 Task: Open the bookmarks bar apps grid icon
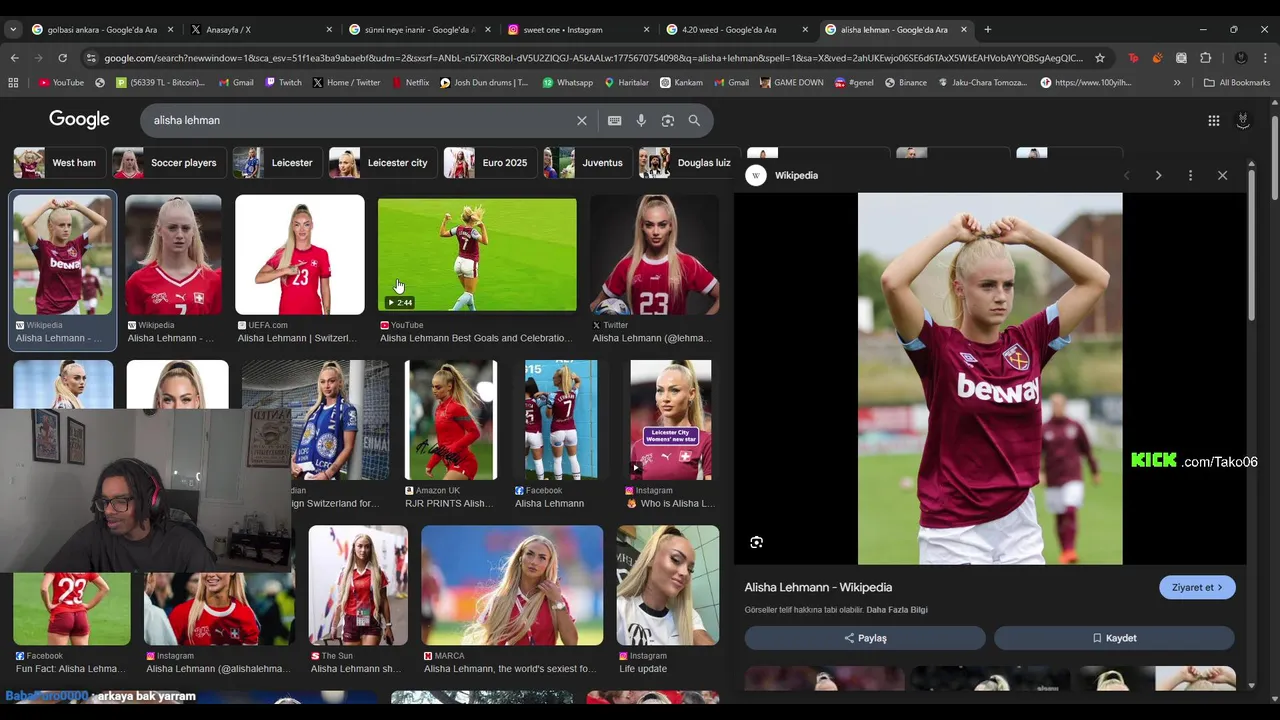point(13,82)
